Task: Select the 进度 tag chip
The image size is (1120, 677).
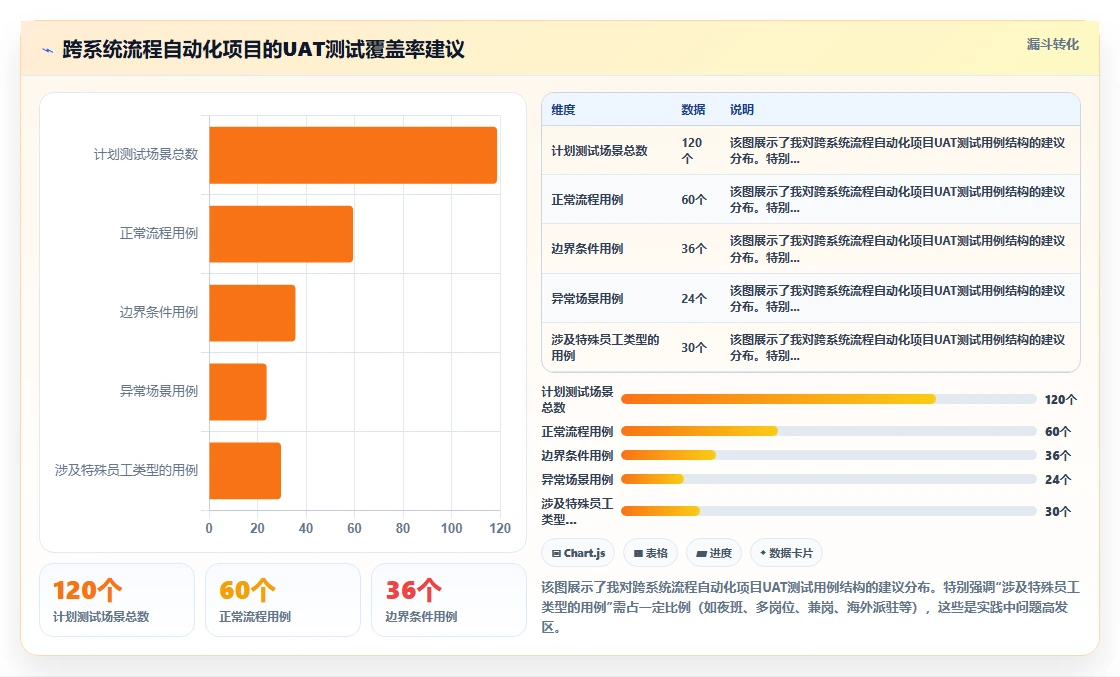Action: (x=714, y=553)
